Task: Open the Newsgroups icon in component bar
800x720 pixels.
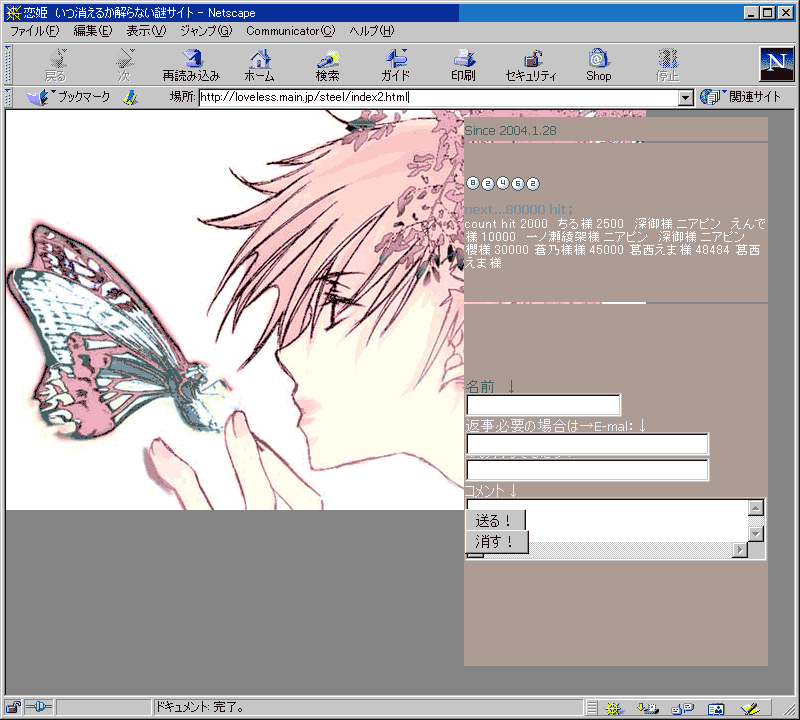Action: coord(682,708)
